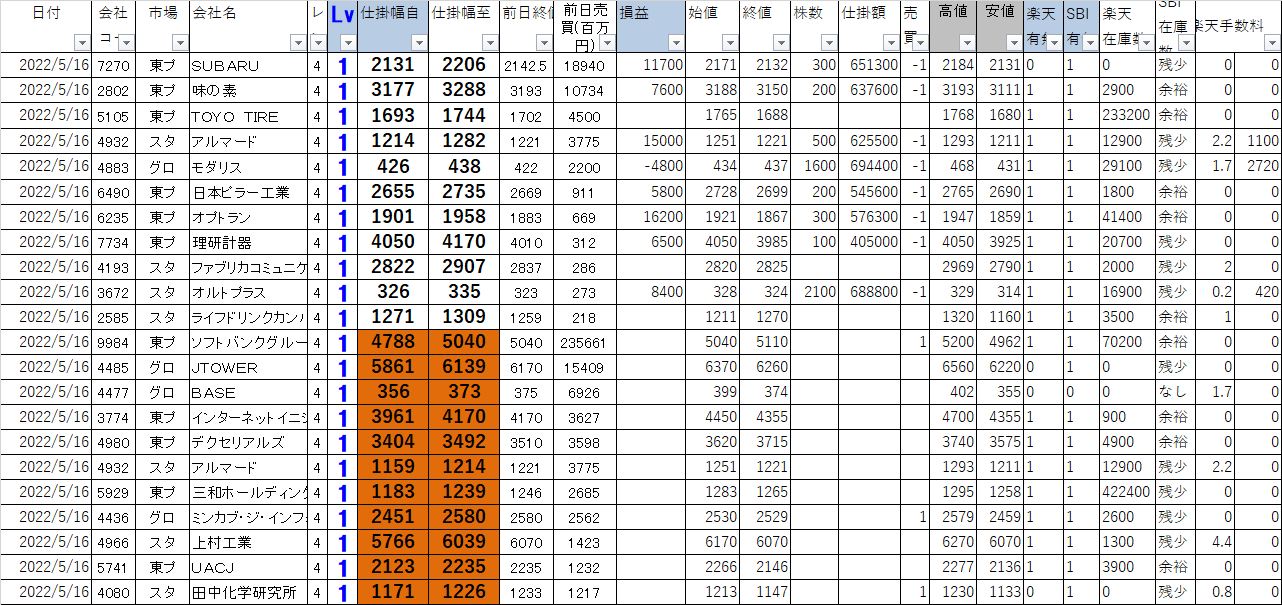Viewport: 1282px width, 605px height.
Task: Select orange cell with value 2580
Action: click(464, 517)
